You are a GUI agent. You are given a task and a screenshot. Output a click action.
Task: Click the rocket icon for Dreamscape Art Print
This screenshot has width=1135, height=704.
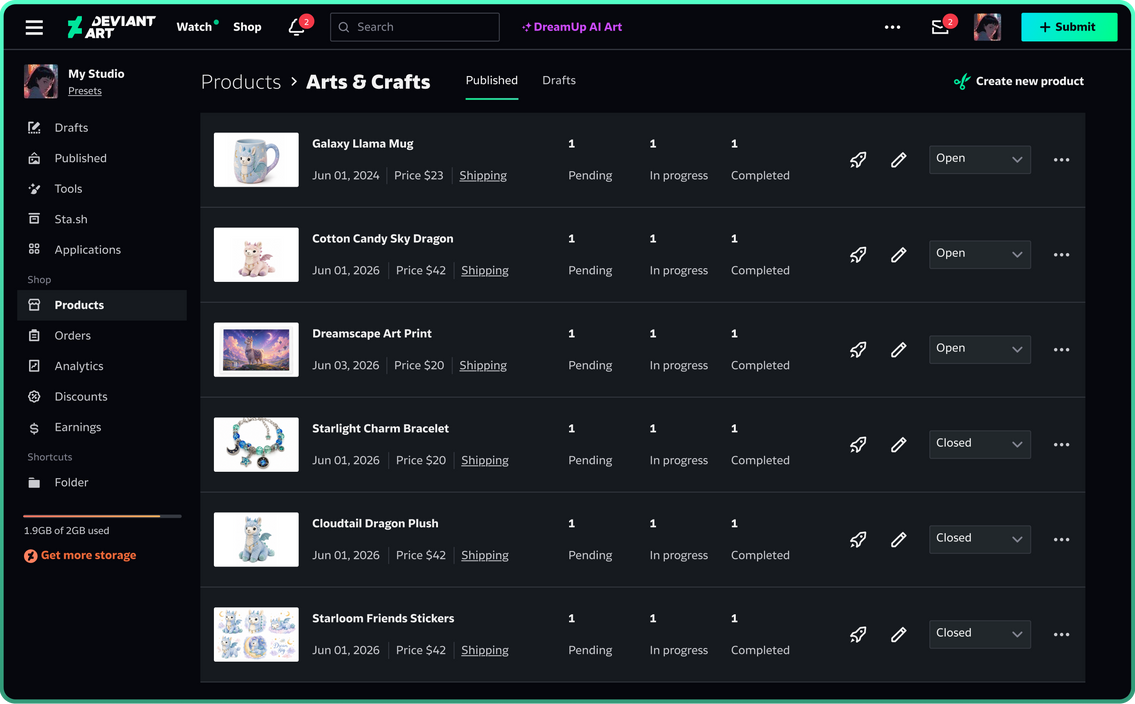[858, 349]
